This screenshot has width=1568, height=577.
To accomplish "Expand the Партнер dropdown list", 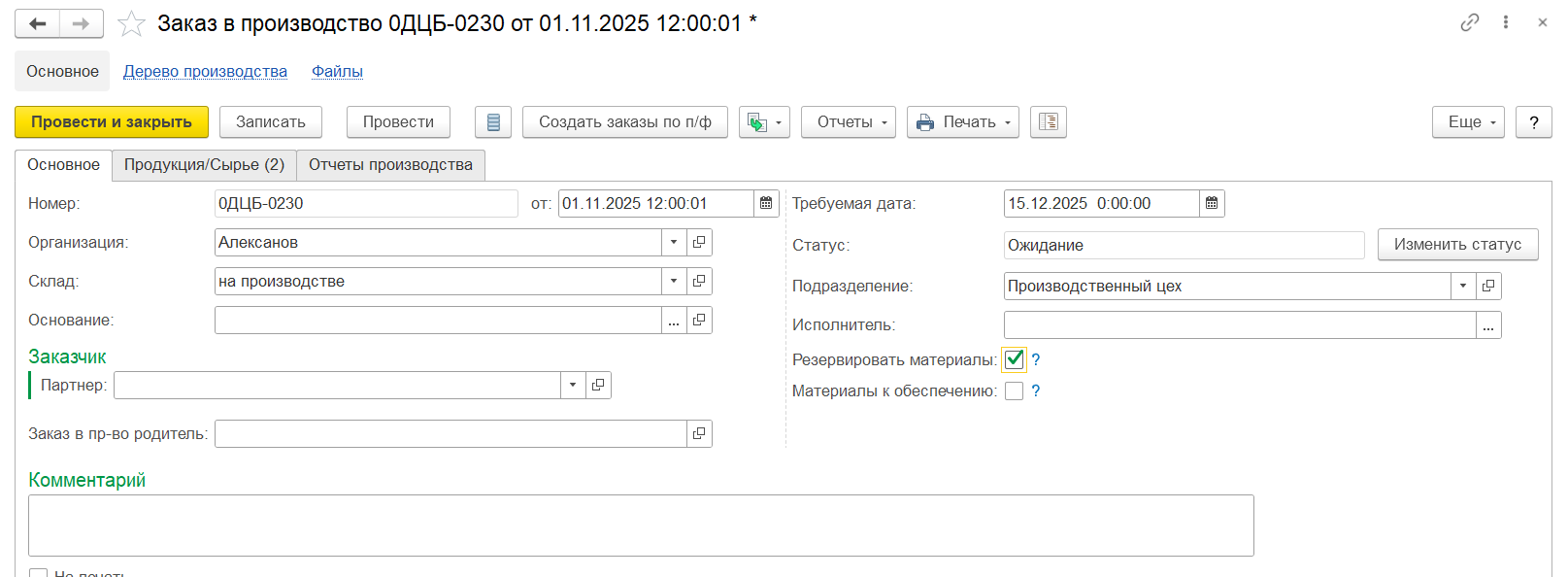I will click(x=573, y=385).
